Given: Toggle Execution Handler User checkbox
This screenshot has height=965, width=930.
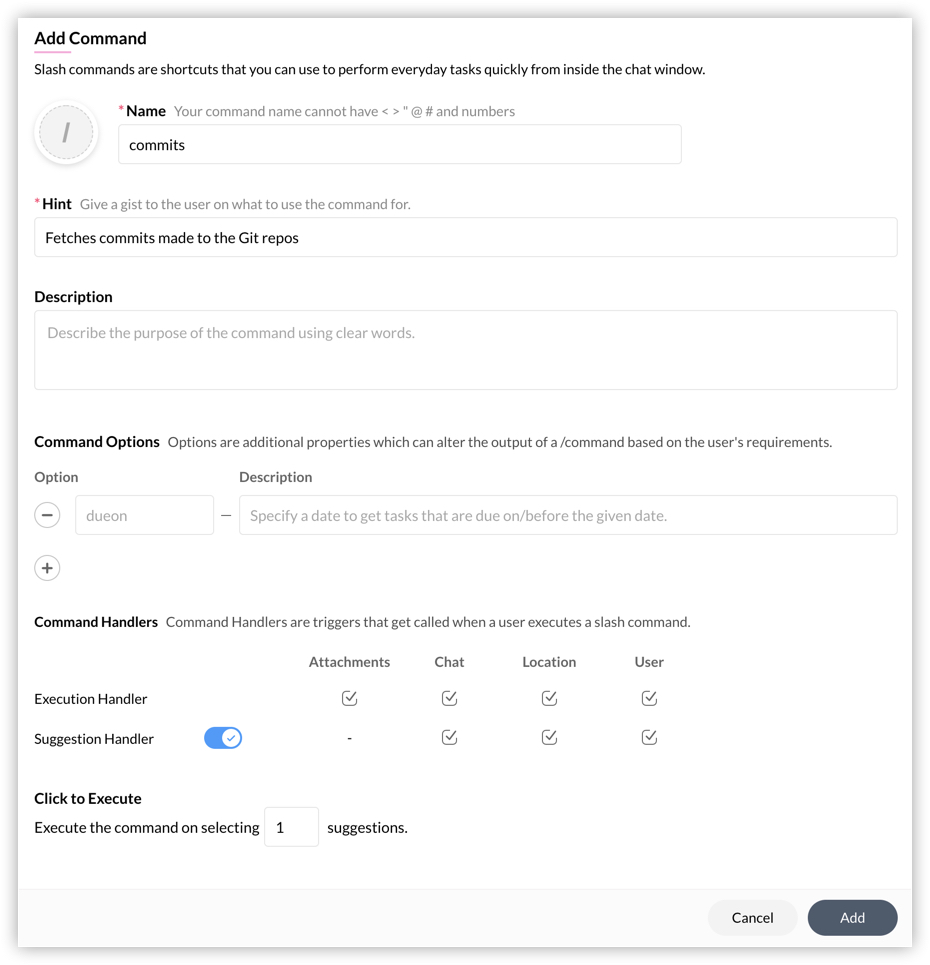Looking at the screenshot, I should (649, 698).
